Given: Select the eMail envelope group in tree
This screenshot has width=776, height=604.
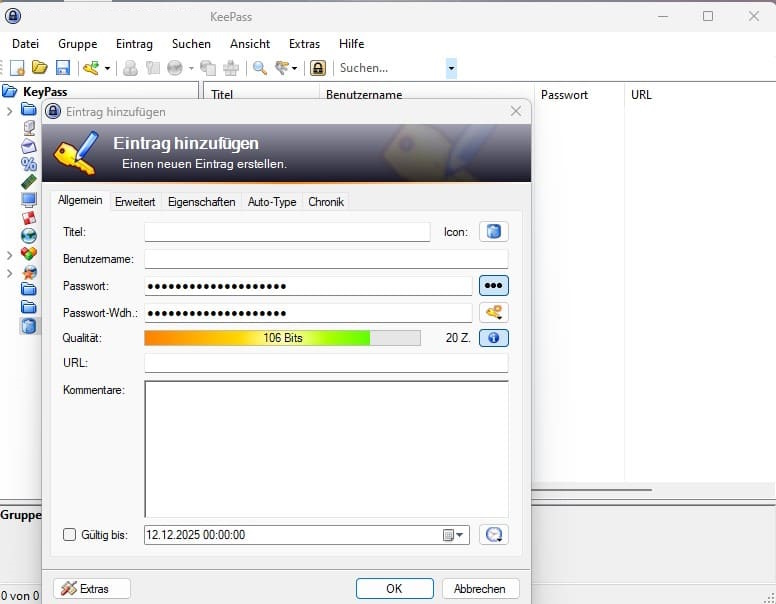Looking at the screenshot, I should (29, 146).
